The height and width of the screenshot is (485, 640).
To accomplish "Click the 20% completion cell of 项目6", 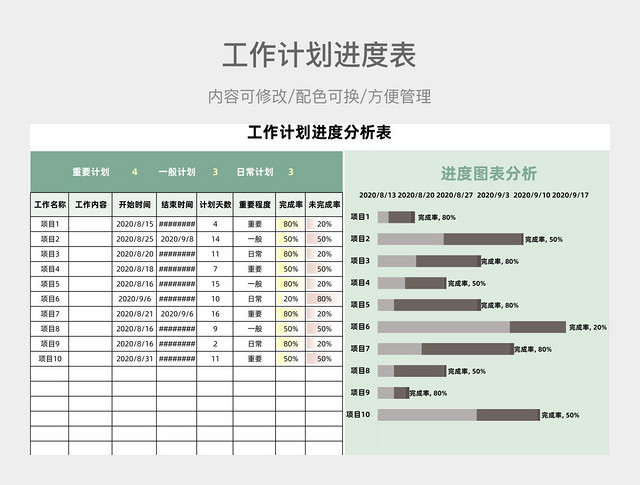I will click(x=291, y=299).
